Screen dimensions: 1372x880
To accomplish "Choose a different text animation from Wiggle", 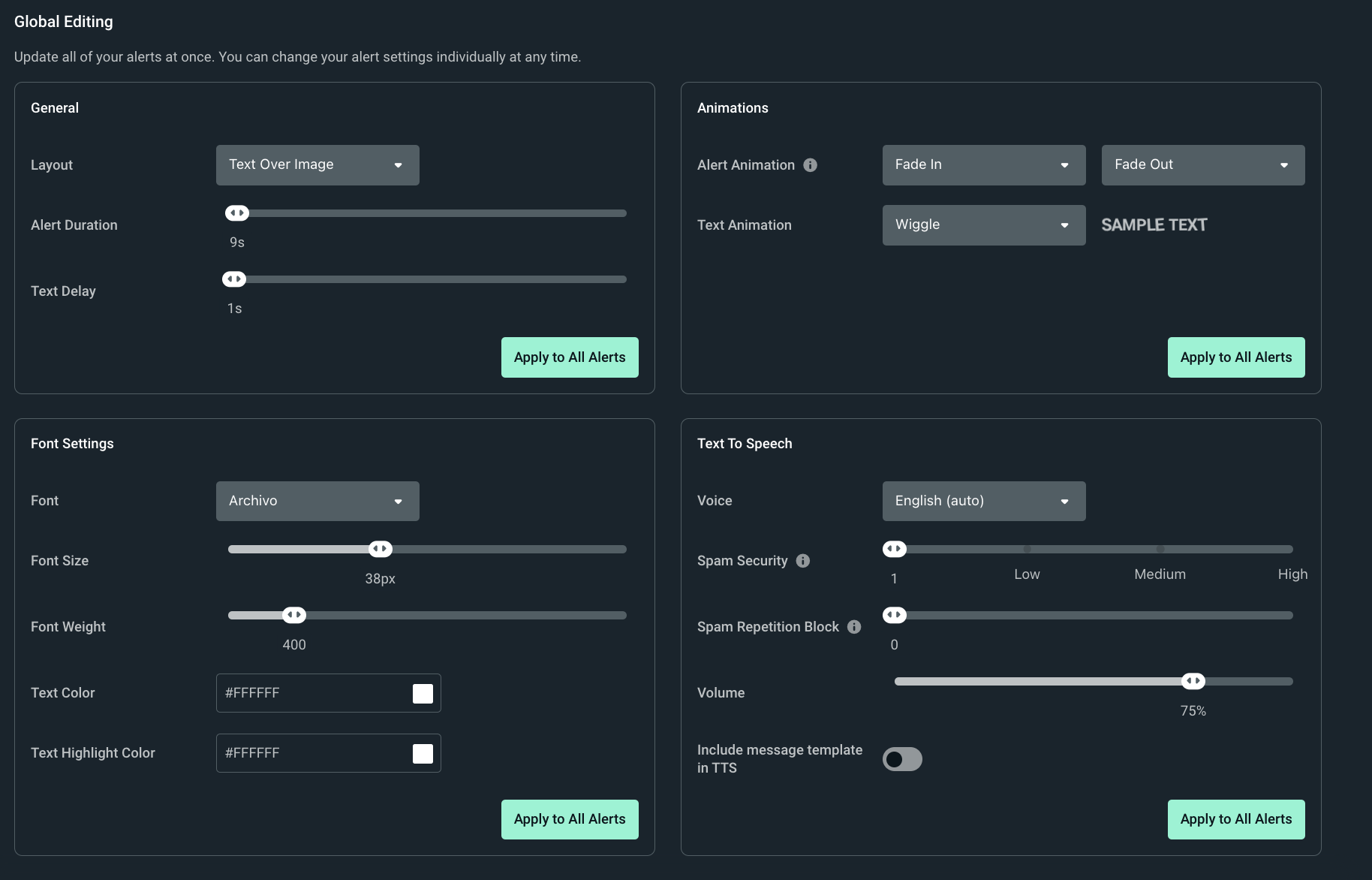I will coord(983,225).
